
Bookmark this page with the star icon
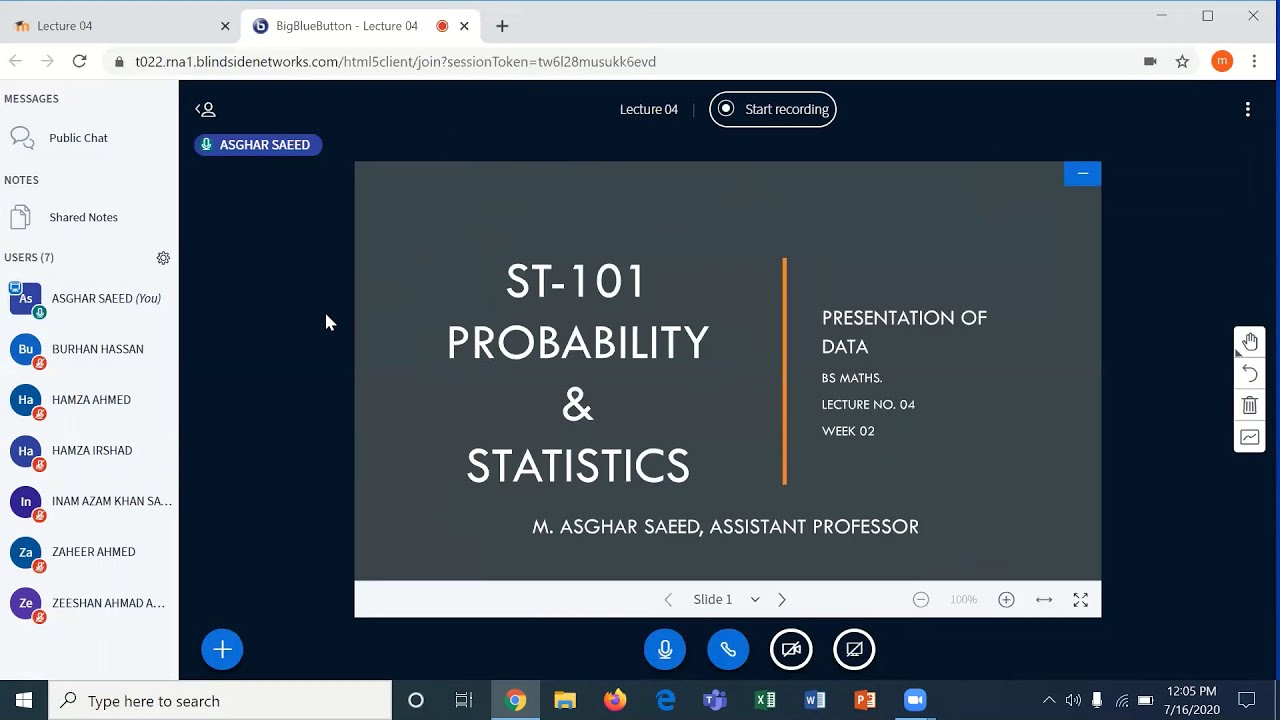point(1182,61)
